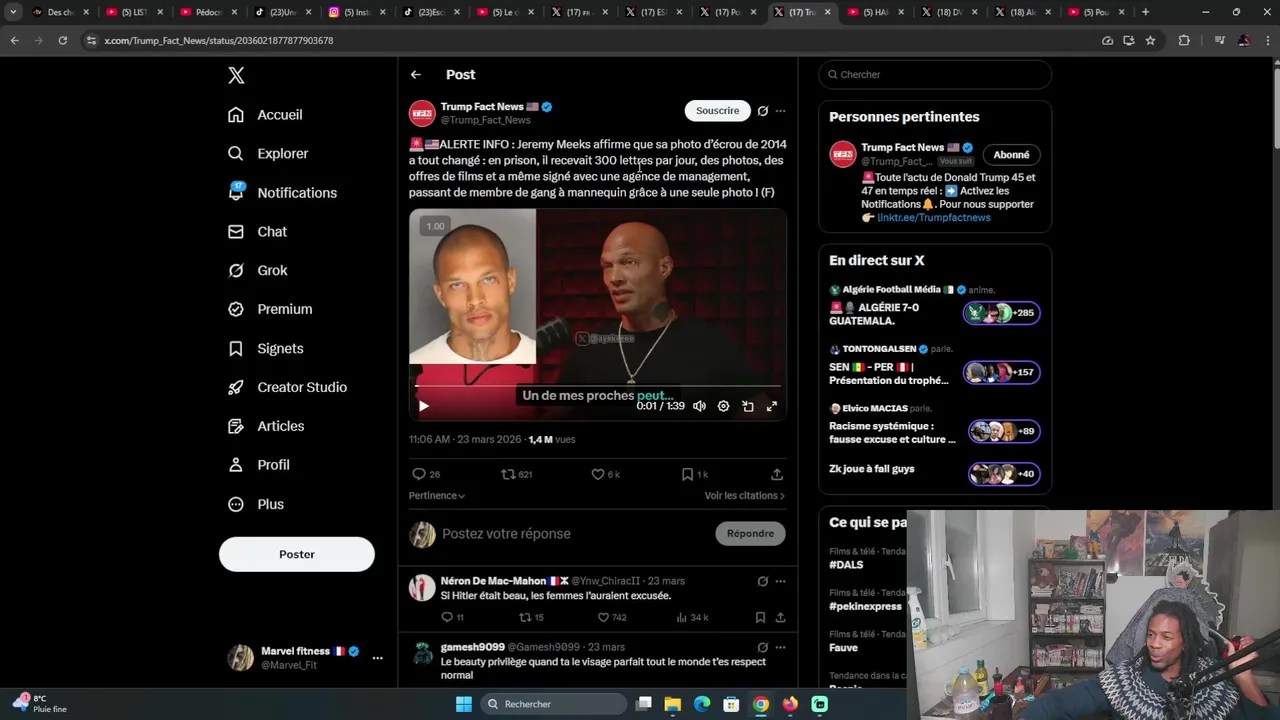This screenshot has width=1280, height=720.
Task: Open Creator Studio
Action: (287, 387)
